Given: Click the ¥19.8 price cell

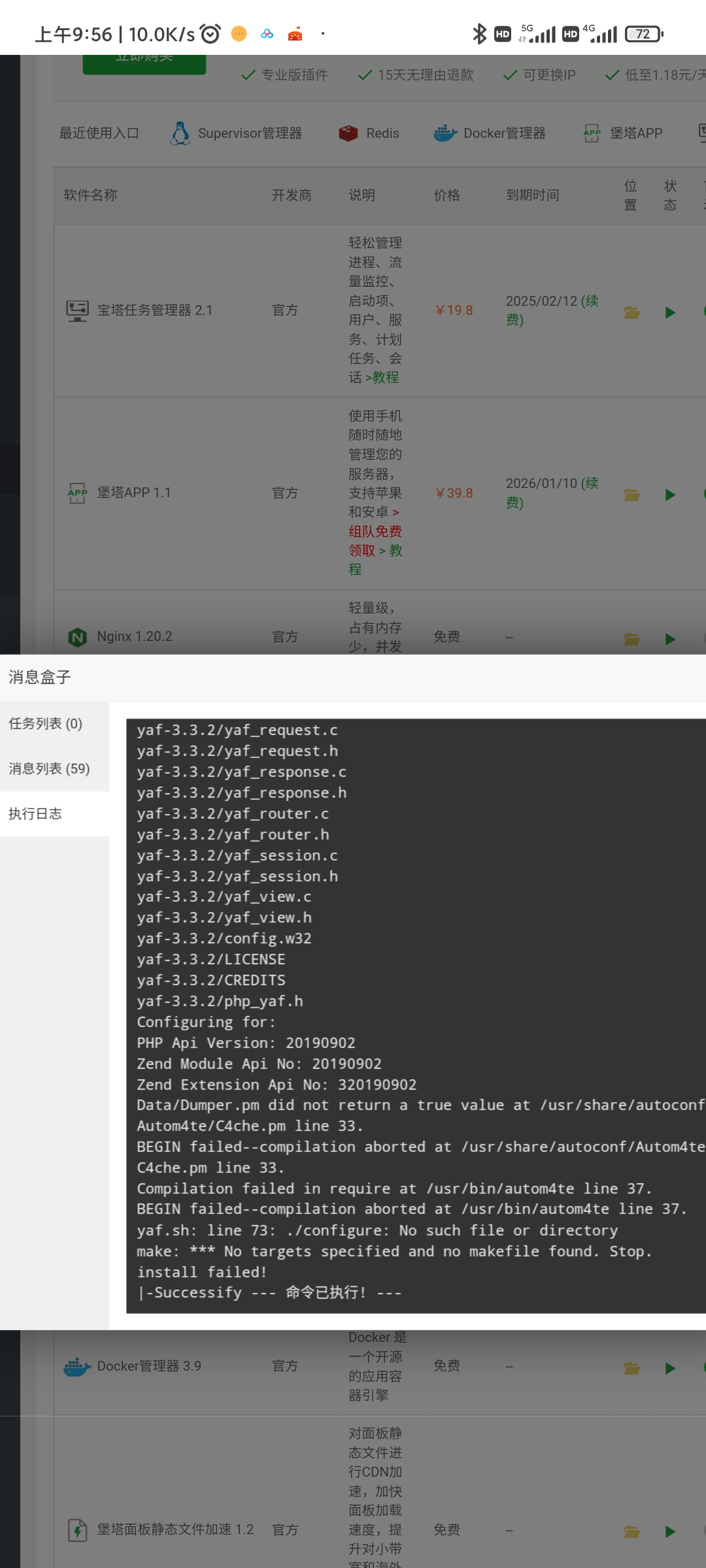Looking at the screenshot, I should point(454,310).
